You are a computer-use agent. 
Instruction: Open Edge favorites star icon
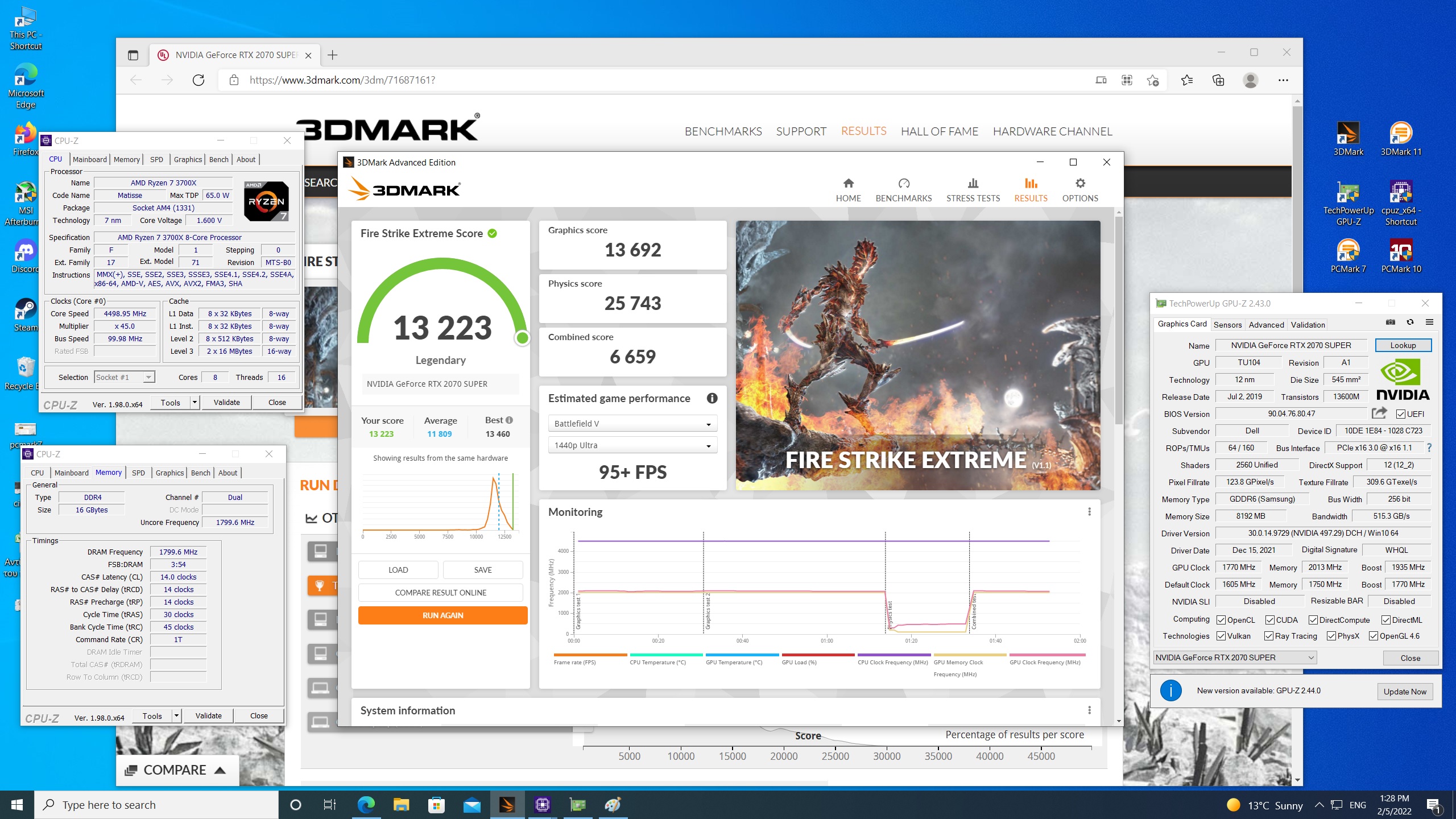1186,80
